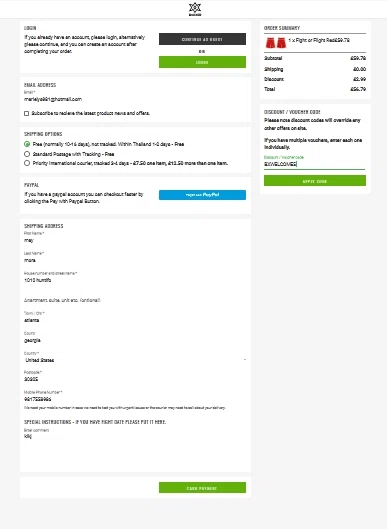Click the green Login button
This screenshot has height=529, width=387.
tap(202, 62)
